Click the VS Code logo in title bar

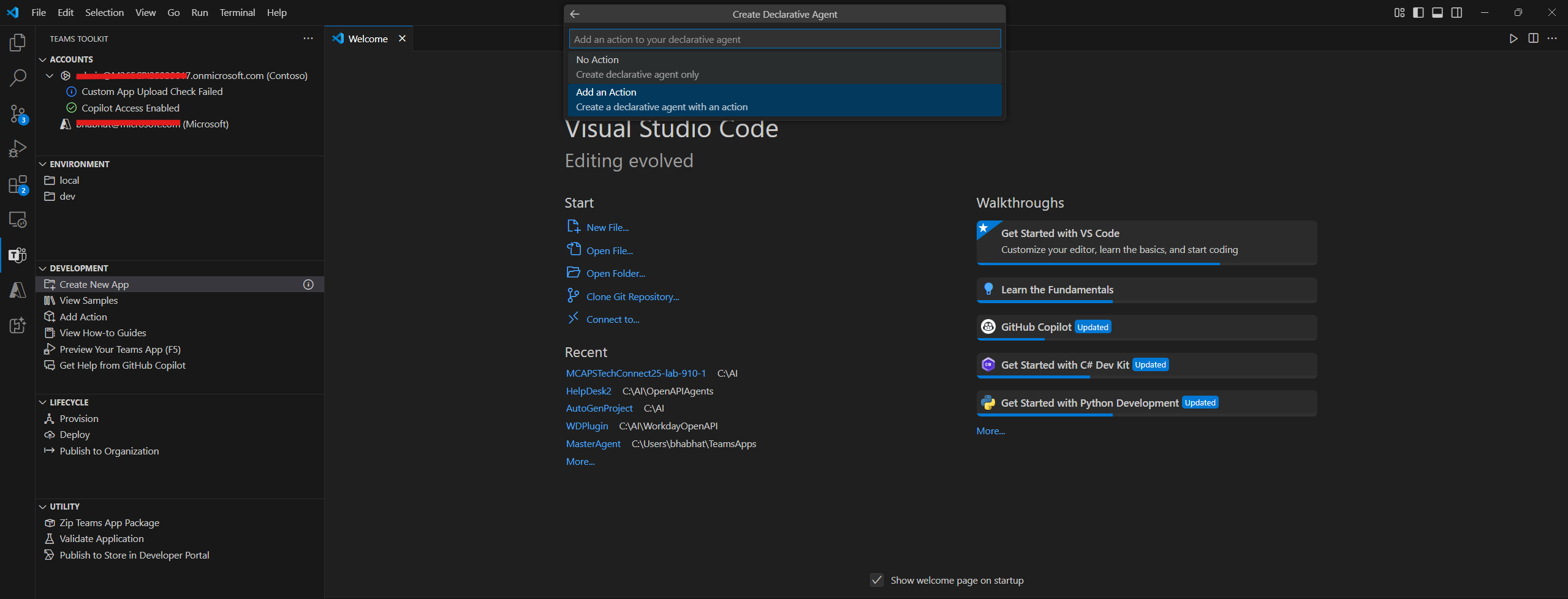coord(13,12)
